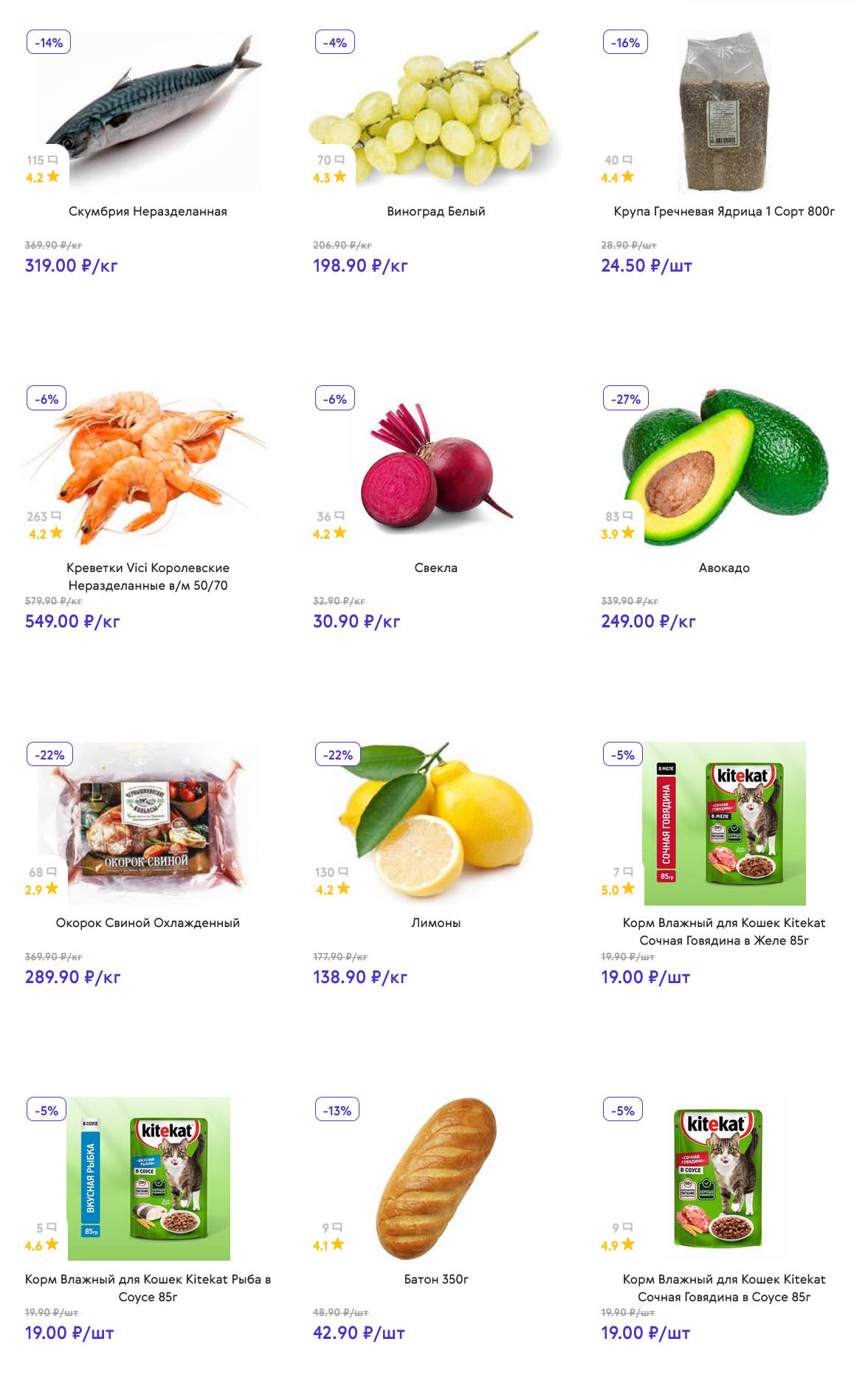Open Корм Kitekat Рыба в Соусе link
The image size is (868, 1378).
[148, 1287]
